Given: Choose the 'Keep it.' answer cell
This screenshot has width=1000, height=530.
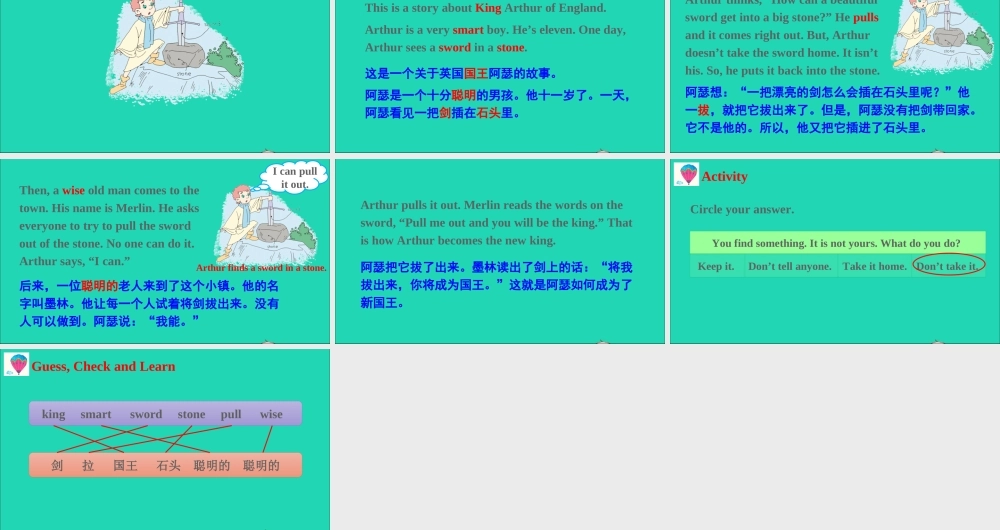Looking at the screenshot, I should pos(716,266).
